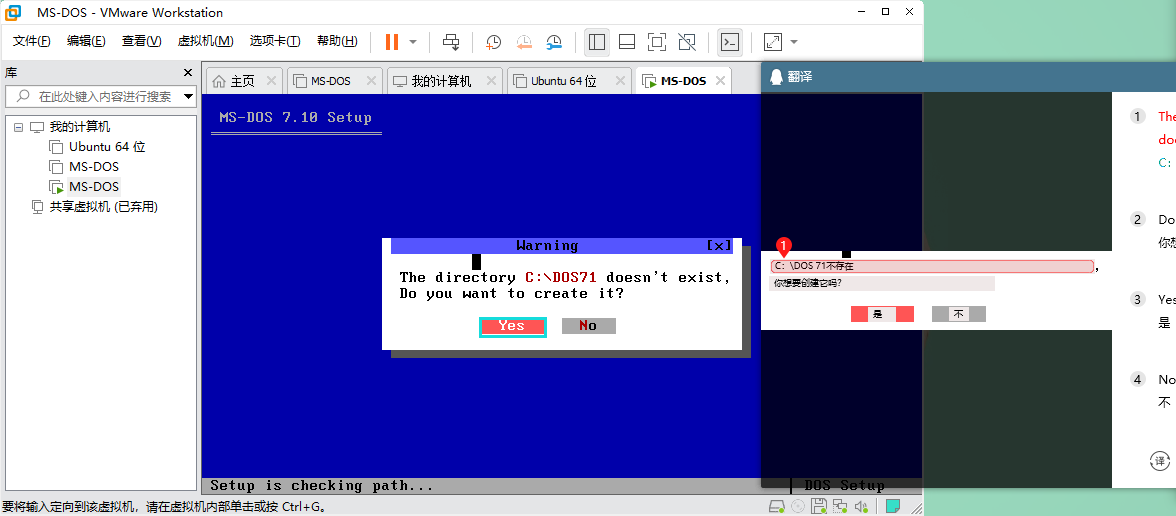This screenshot has height=516, width=1176.
Task: Open the stretch display dropdown arrow
Action: (x=794, y=42)
